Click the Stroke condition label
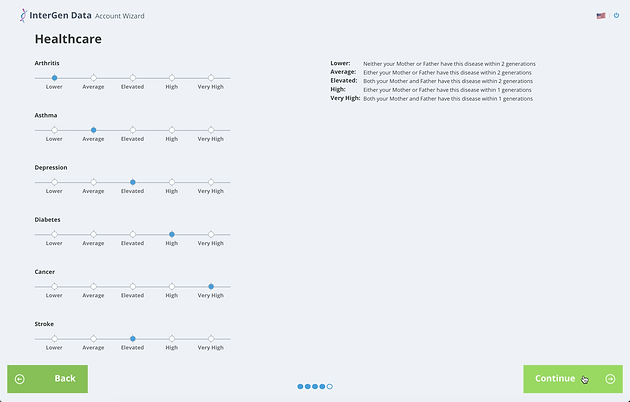 point(44,324)
